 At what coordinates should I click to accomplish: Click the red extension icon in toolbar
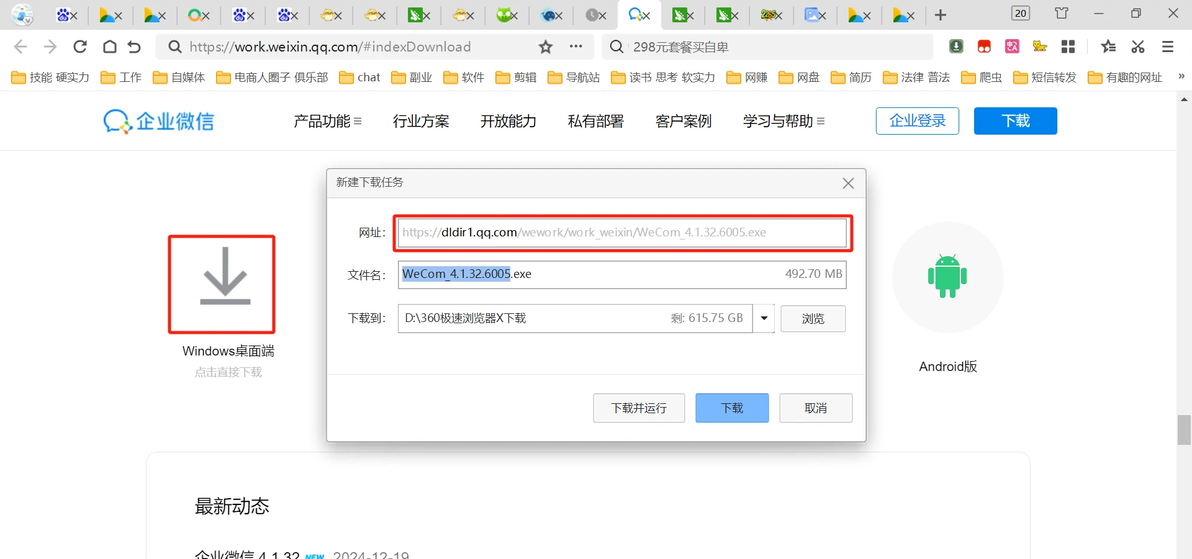pyautogui.click(x=984, y=46)
